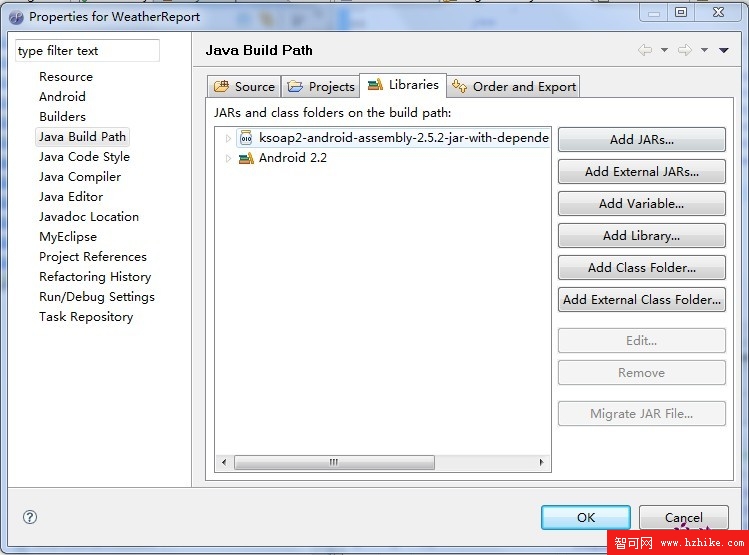749x555 pixels.
Task: Select the Libraries tab
Action: (403, 85)
